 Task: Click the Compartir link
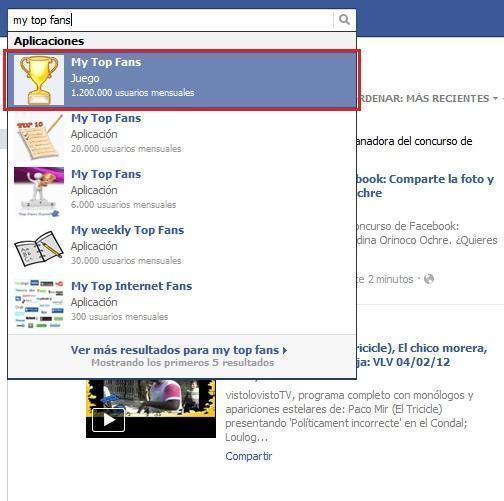pyautogui.click(x=249, y=456)
